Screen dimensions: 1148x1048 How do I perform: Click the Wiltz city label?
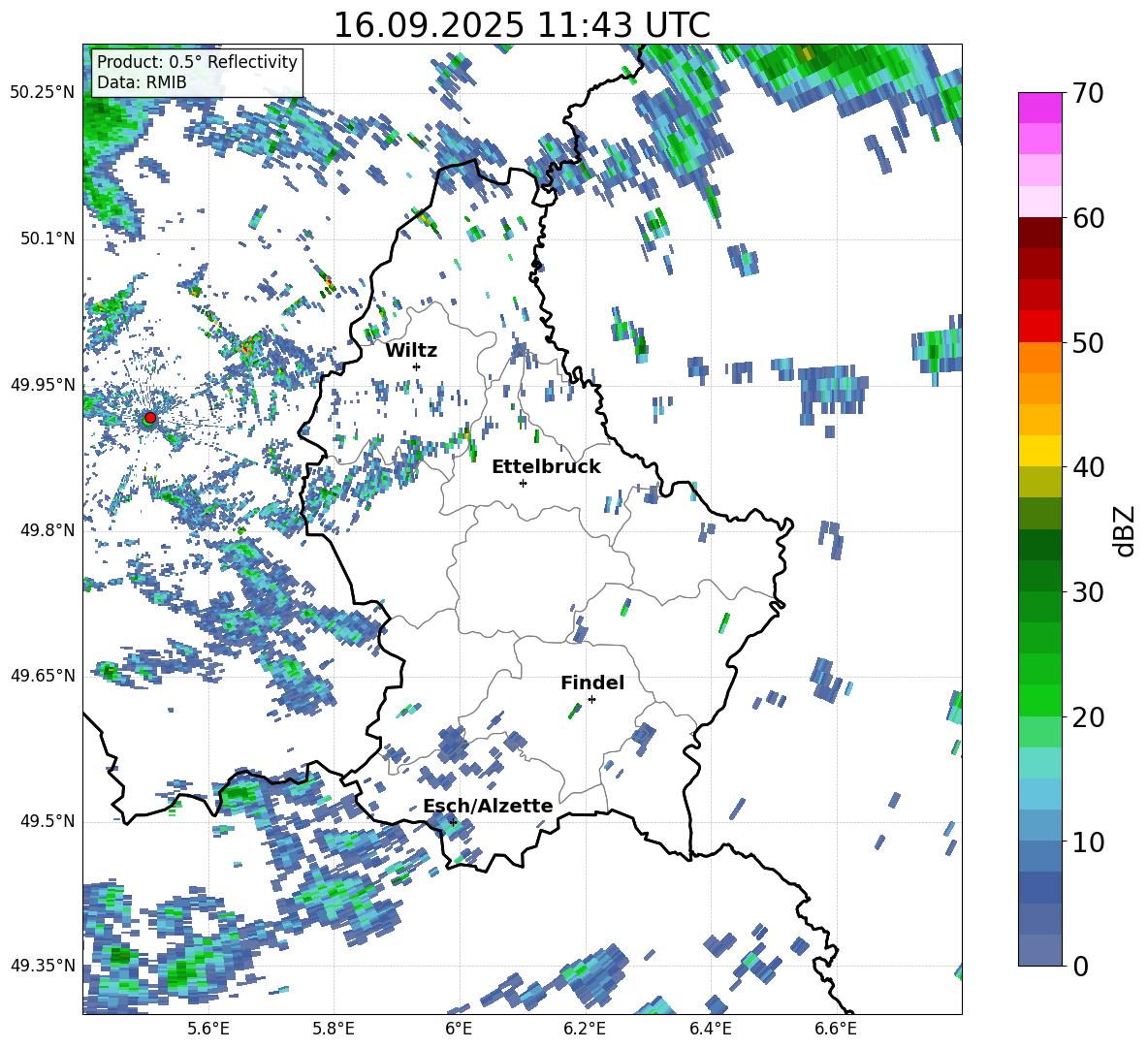411,351
